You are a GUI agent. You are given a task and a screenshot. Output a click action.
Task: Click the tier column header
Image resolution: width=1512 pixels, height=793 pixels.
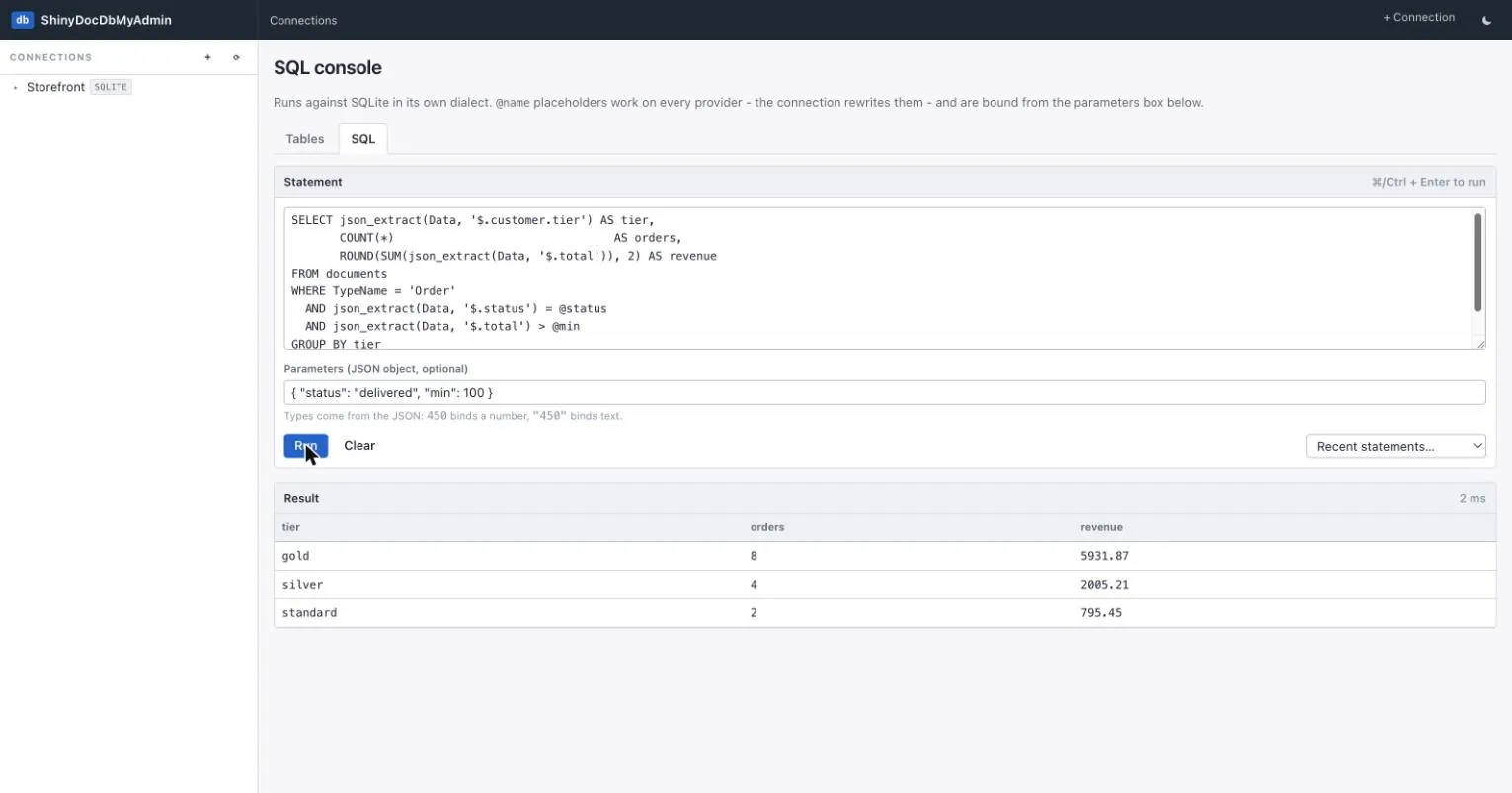(x=291, y=527)
